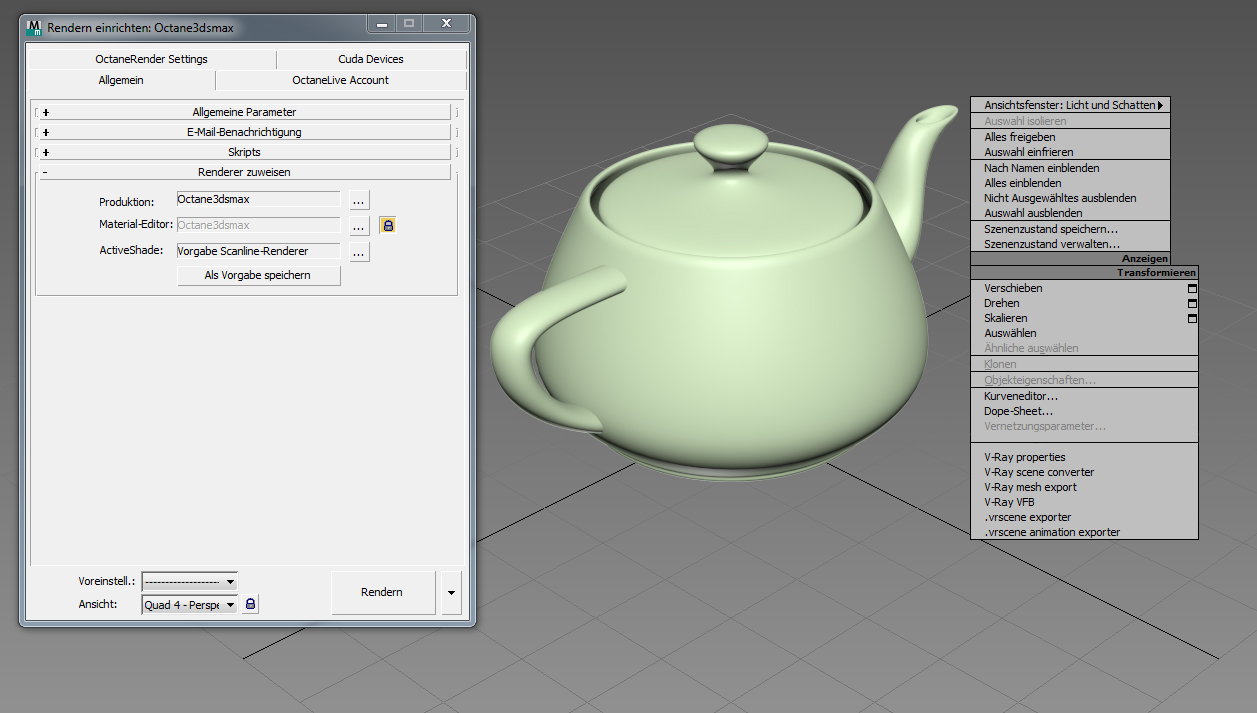Open Skalieren transform settings box icon
Viewport: 1257px width, 713px height.
tap(1192, 318)
